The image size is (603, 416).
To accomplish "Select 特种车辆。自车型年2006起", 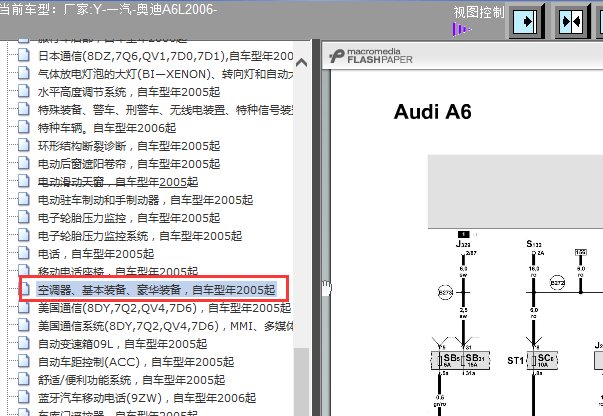I will point(107,128).
